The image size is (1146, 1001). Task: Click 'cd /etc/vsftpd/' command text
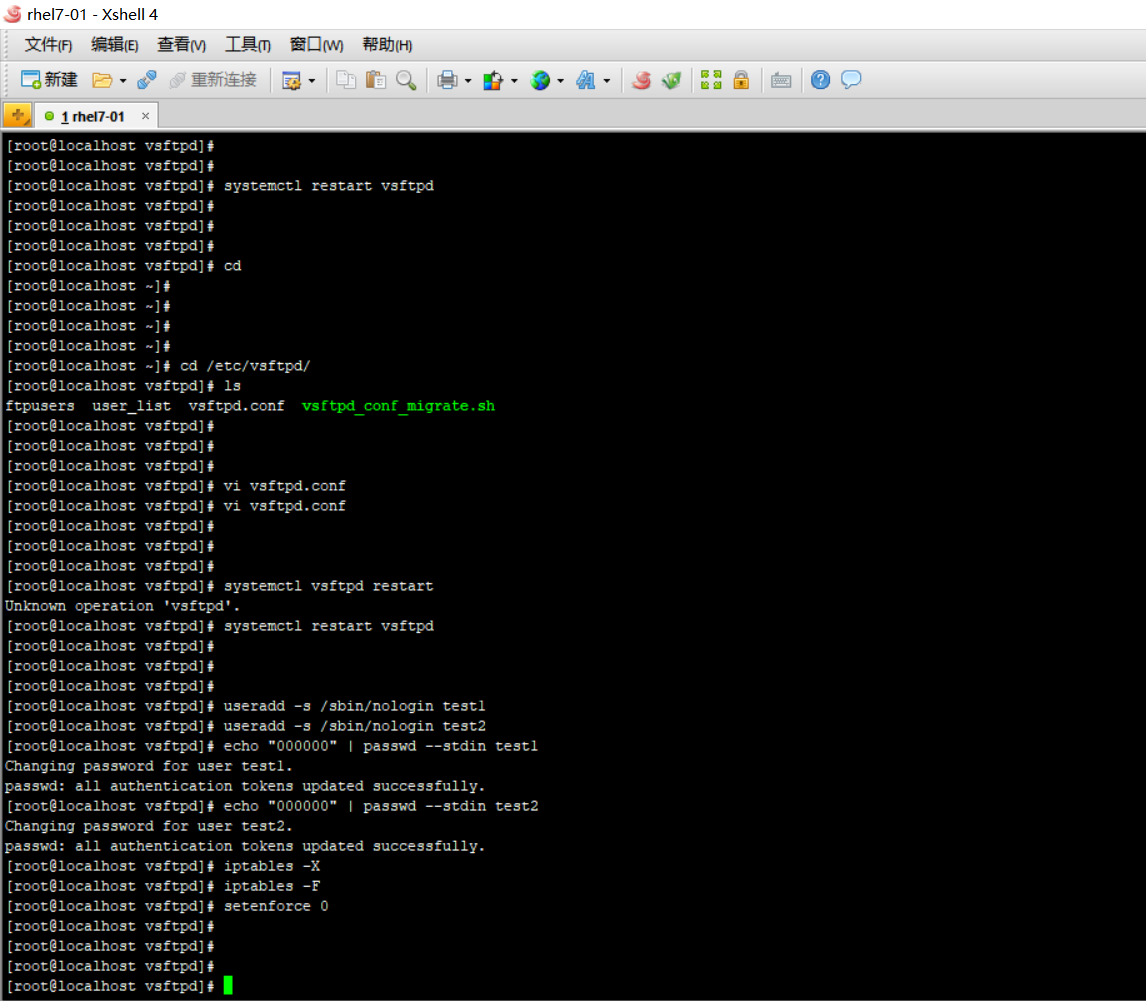(x=245, y=366)
